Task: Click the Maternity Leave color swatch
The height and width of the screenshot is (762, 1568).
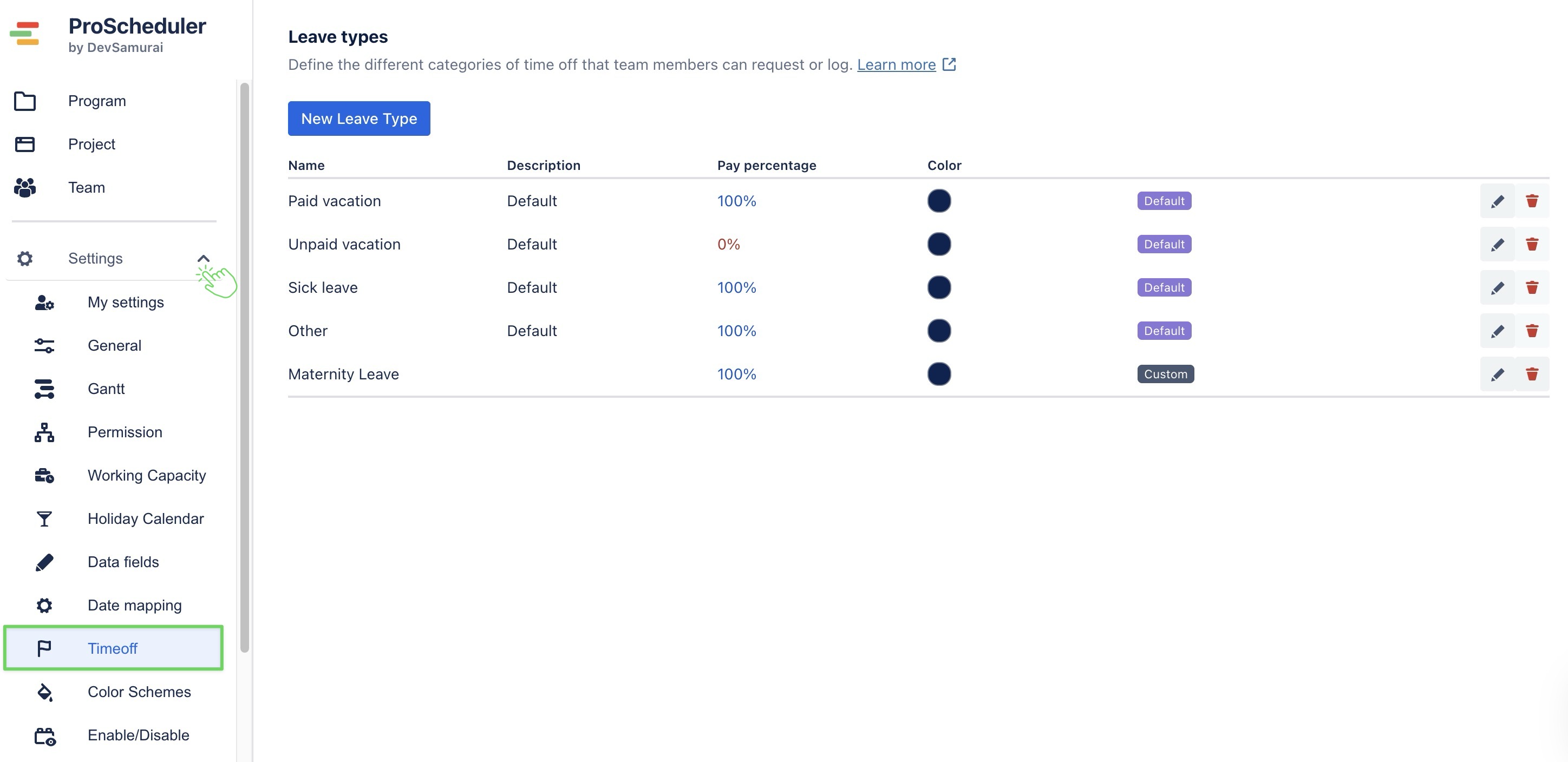Action: pyautogui.click(x=939, y=374)
